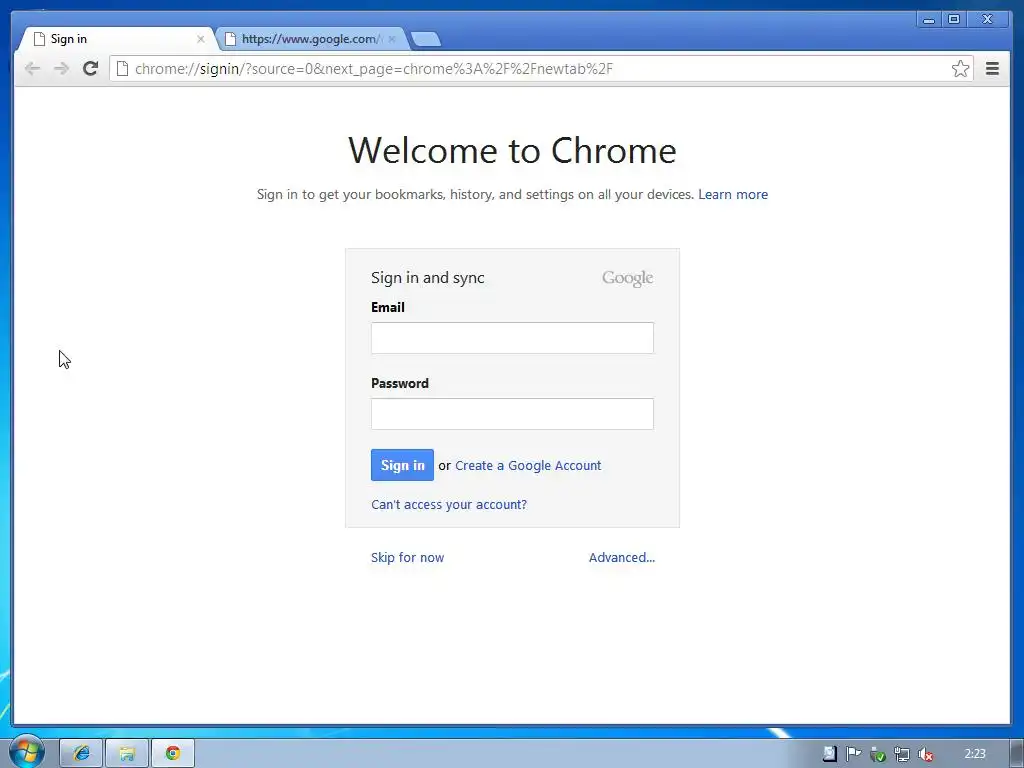
Task: Click the green security shield tray icon
Action: click(x=877, y=754)
